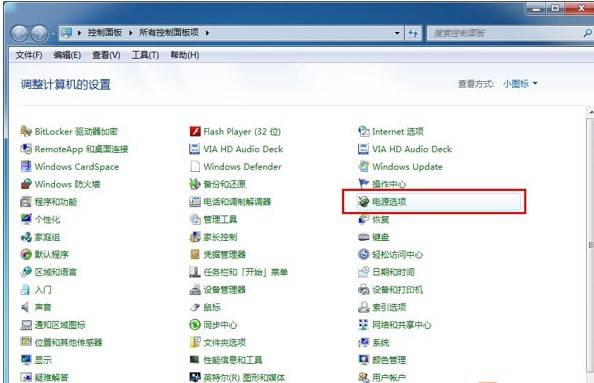594x383 pixels.
Task: Open 个性化 icon
Action: 26,219
